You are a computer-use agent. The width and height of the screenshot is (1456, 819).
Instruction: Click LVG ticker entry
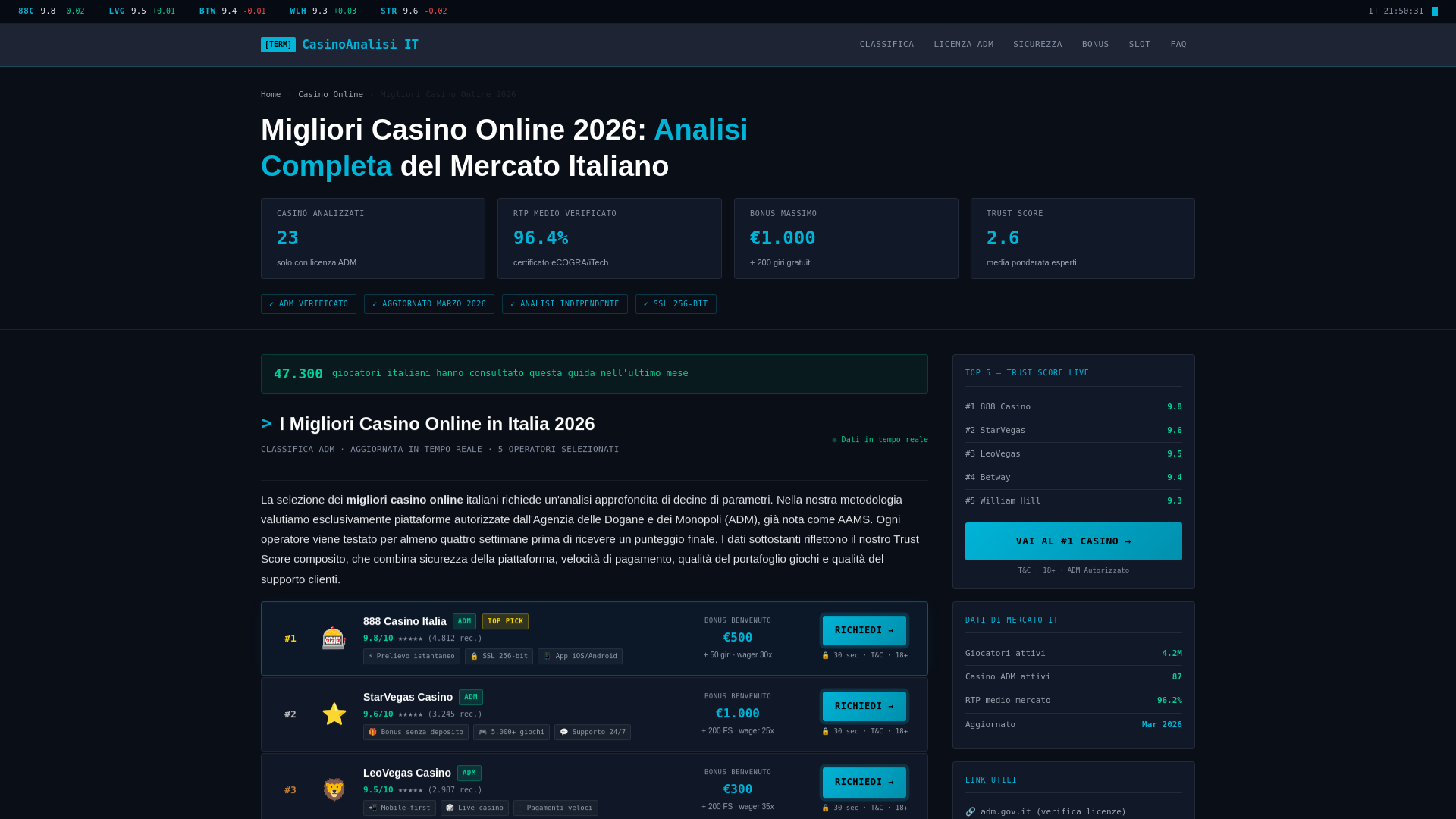142,11
